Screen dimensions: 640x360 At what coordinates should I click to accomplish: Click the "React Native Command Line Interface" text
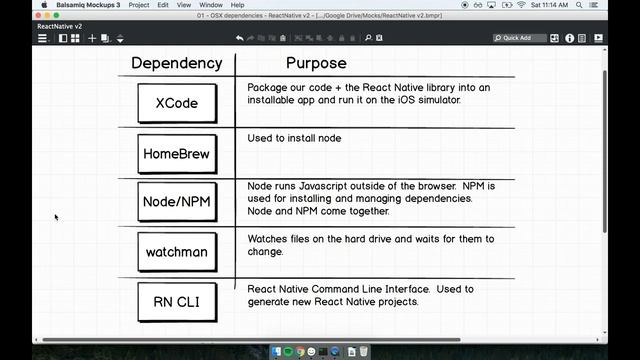[x=360, y=295]
